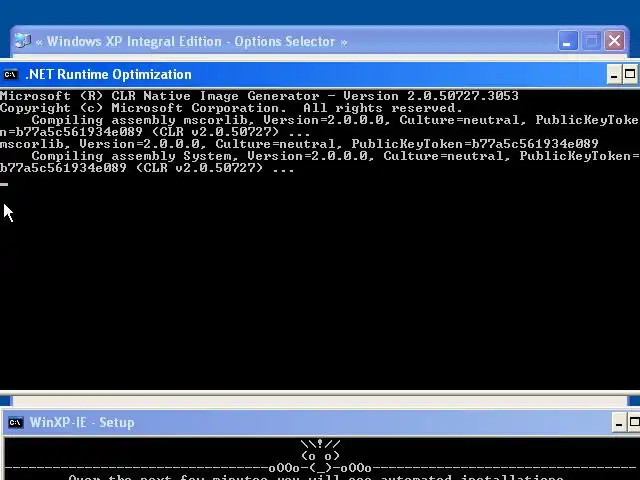The image size is (640, 480).
Task: Click the 'Compiling assembly System' line
Action: [336, 156]
